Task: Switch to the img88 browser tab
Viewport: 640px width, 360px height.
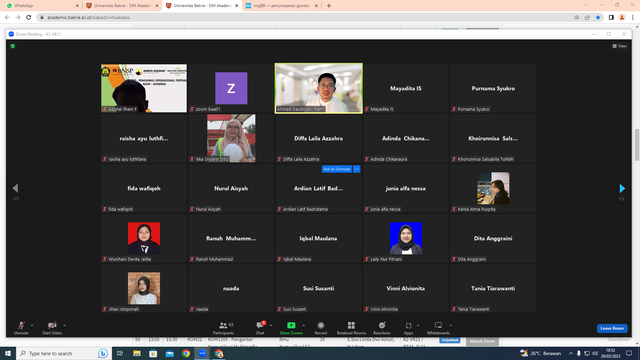Action: click(281, 6)
